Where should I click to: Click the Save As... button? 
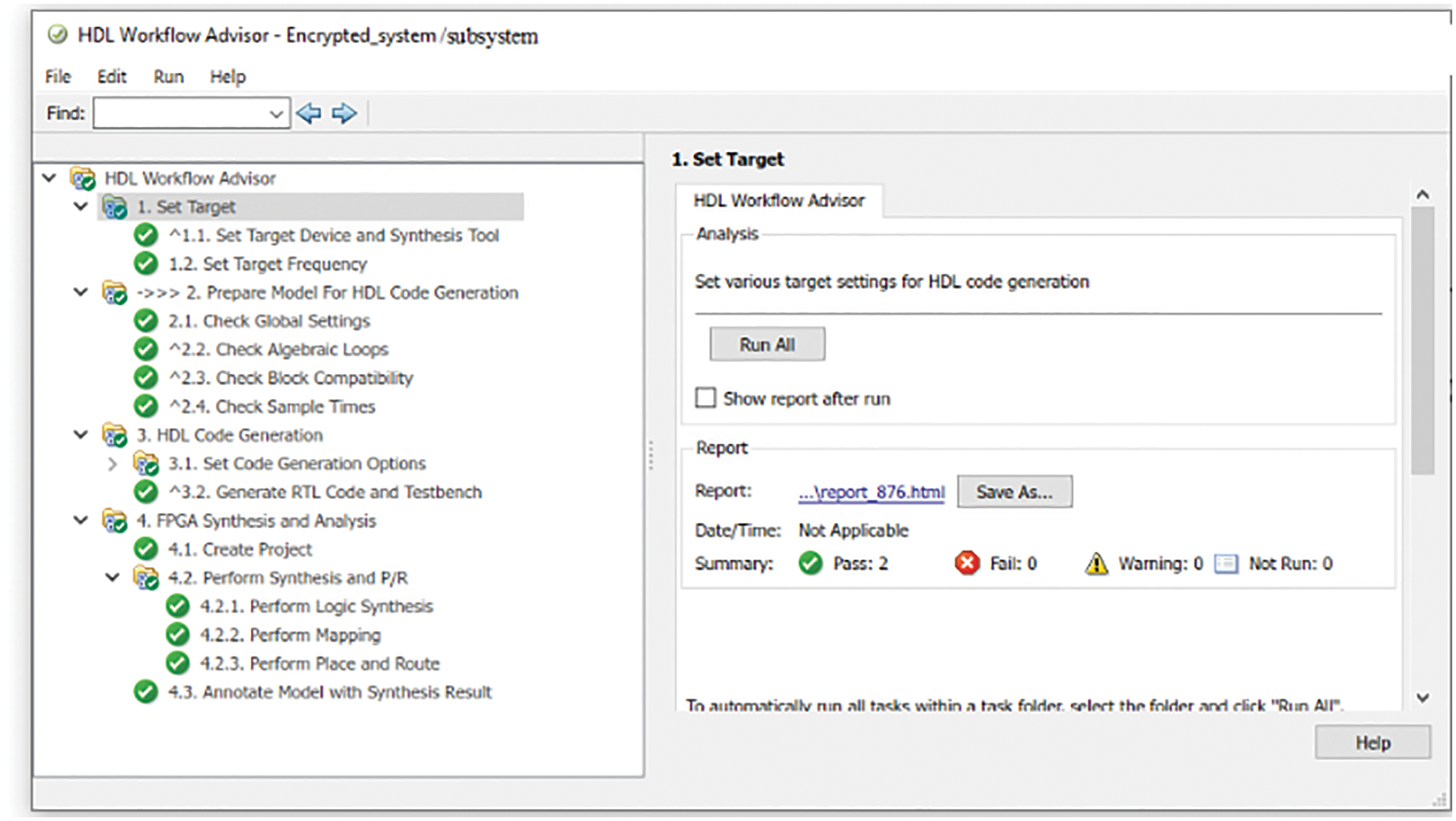pyautogui.click(x=1014, y=492)
